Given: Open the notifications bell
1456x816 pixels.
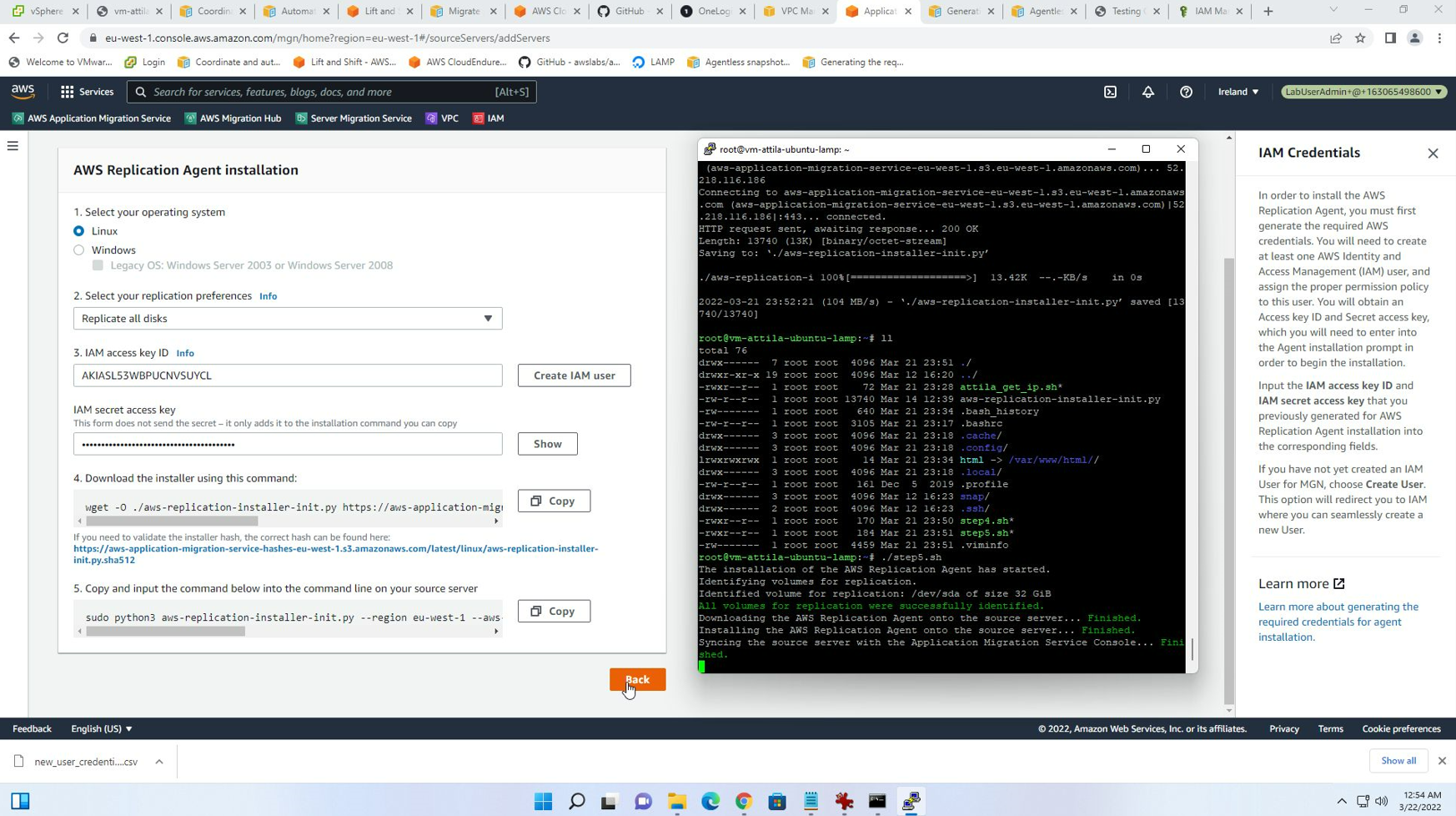Looking at the screenshot, I should click(1148, 92).
